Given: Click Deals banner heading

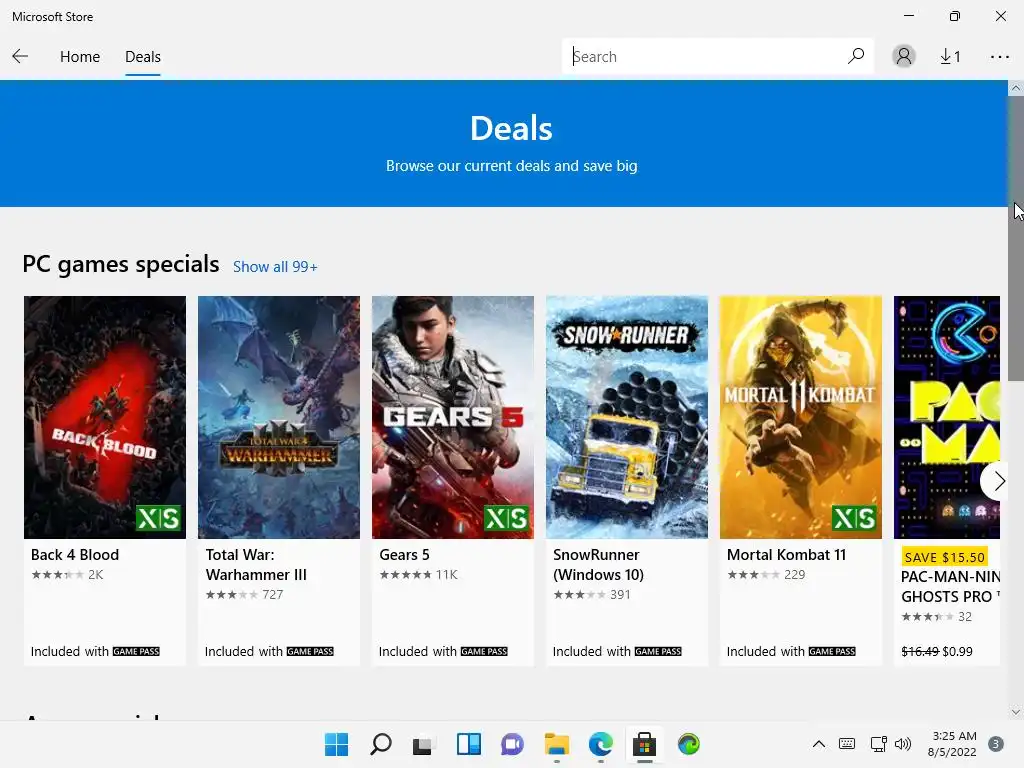Looking at the screenshot, I should [x=511, y=128].
